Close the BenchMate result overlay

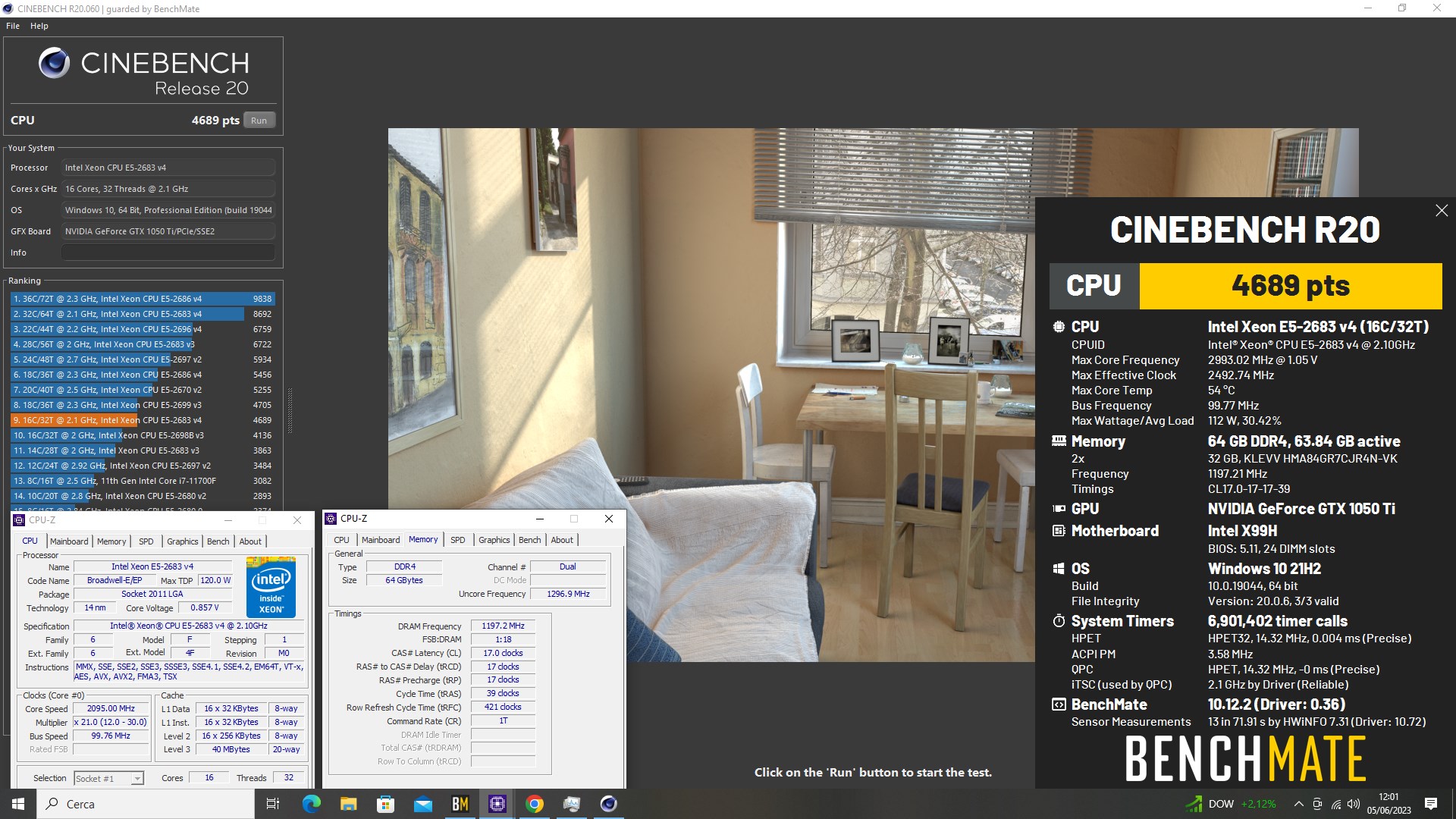(x=1442, y=210)
